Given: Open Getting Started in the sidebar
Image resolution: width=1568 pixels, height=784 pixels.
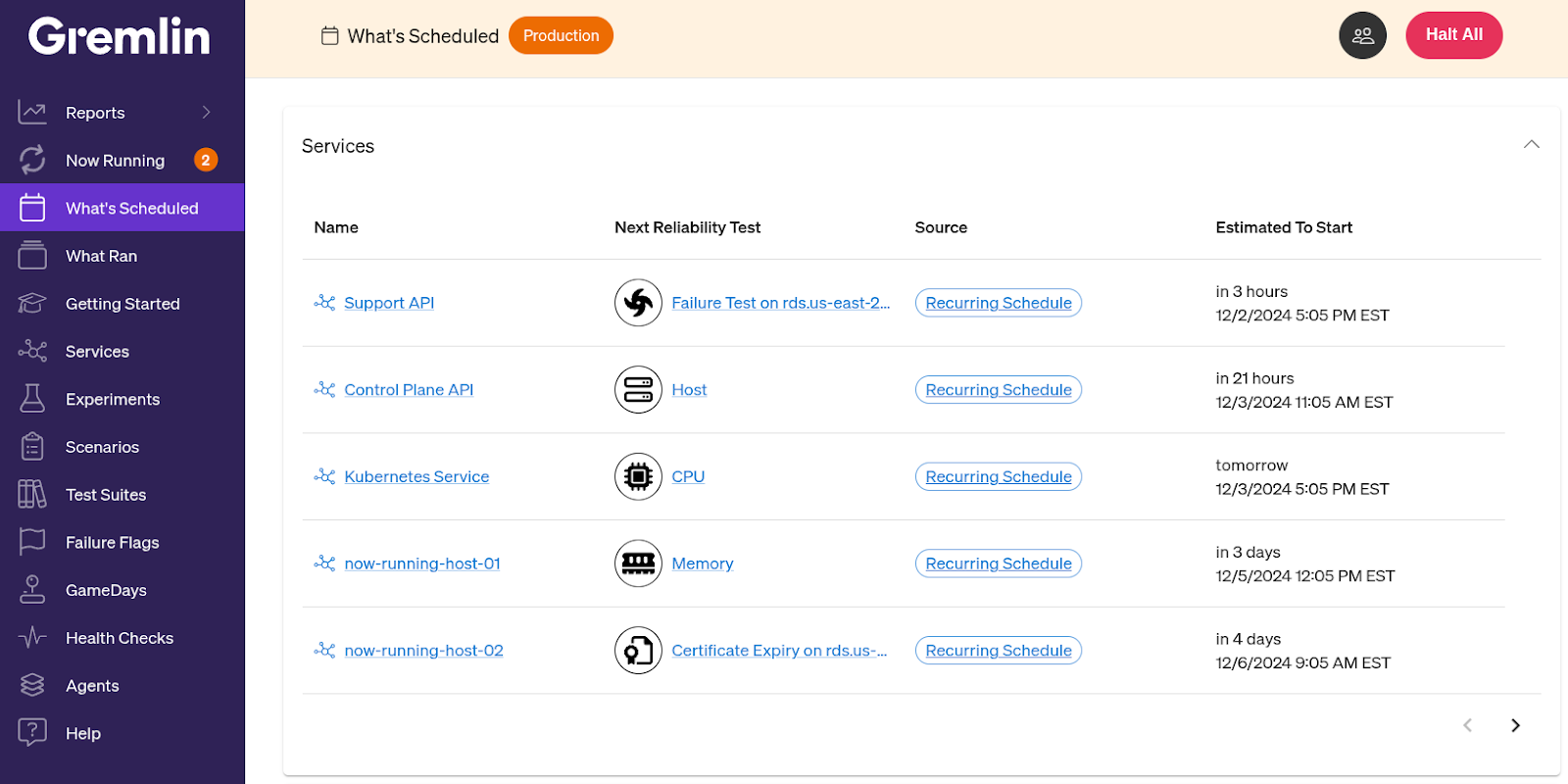Looking at the screenshot, I should 122,304.
